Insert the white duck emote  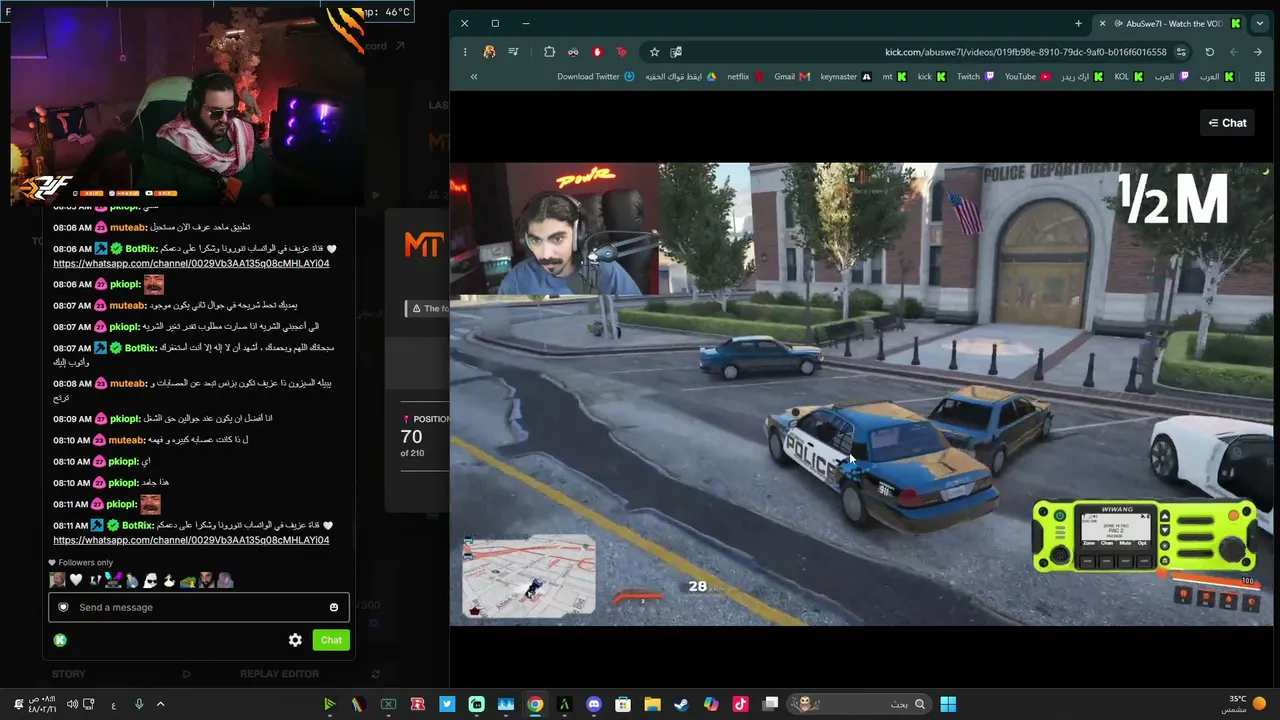pyautogui.click(x=169, y=580)
